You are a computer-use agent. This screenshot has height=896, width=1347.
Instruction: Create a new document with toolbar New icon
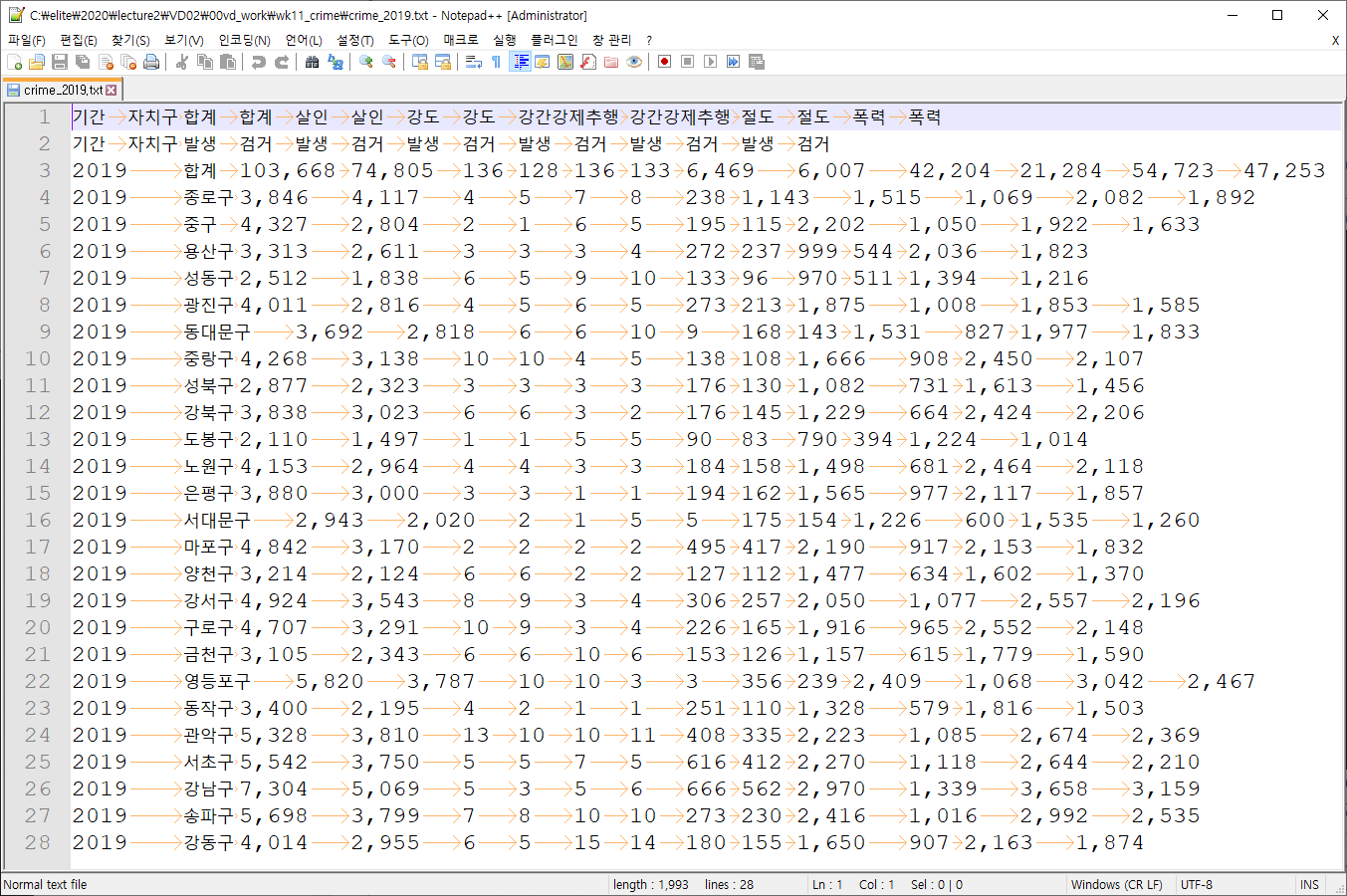click(15, 62)
